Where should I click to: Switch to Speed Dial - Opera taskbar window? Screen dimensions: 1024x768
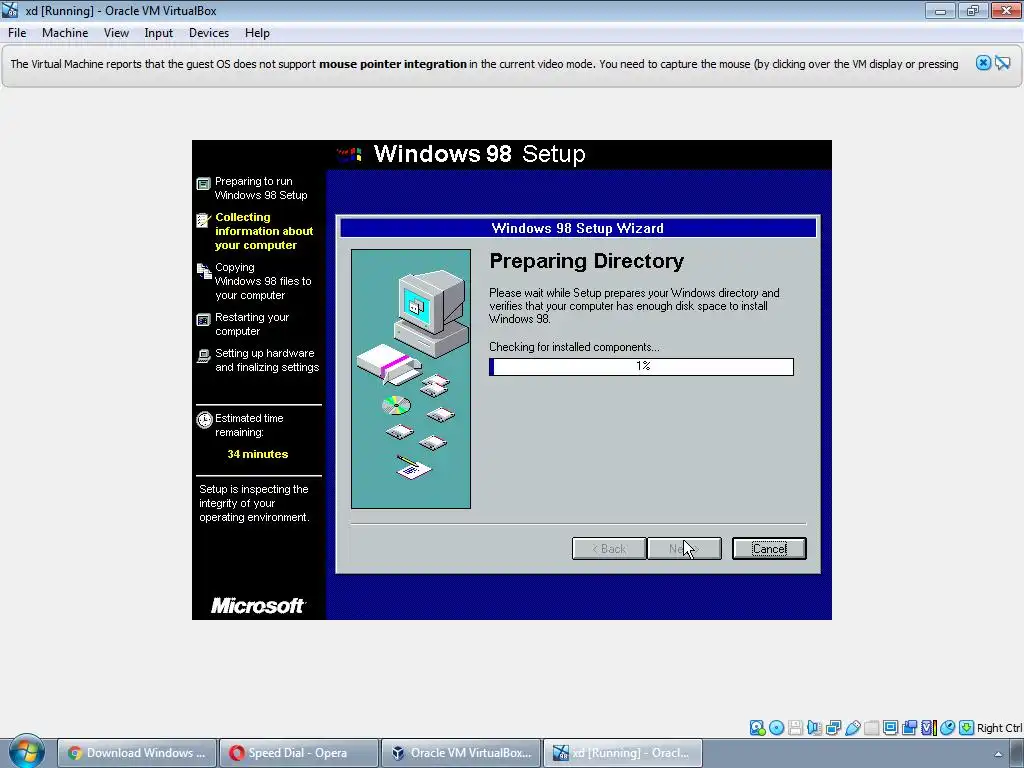click(x=298, y=753)
